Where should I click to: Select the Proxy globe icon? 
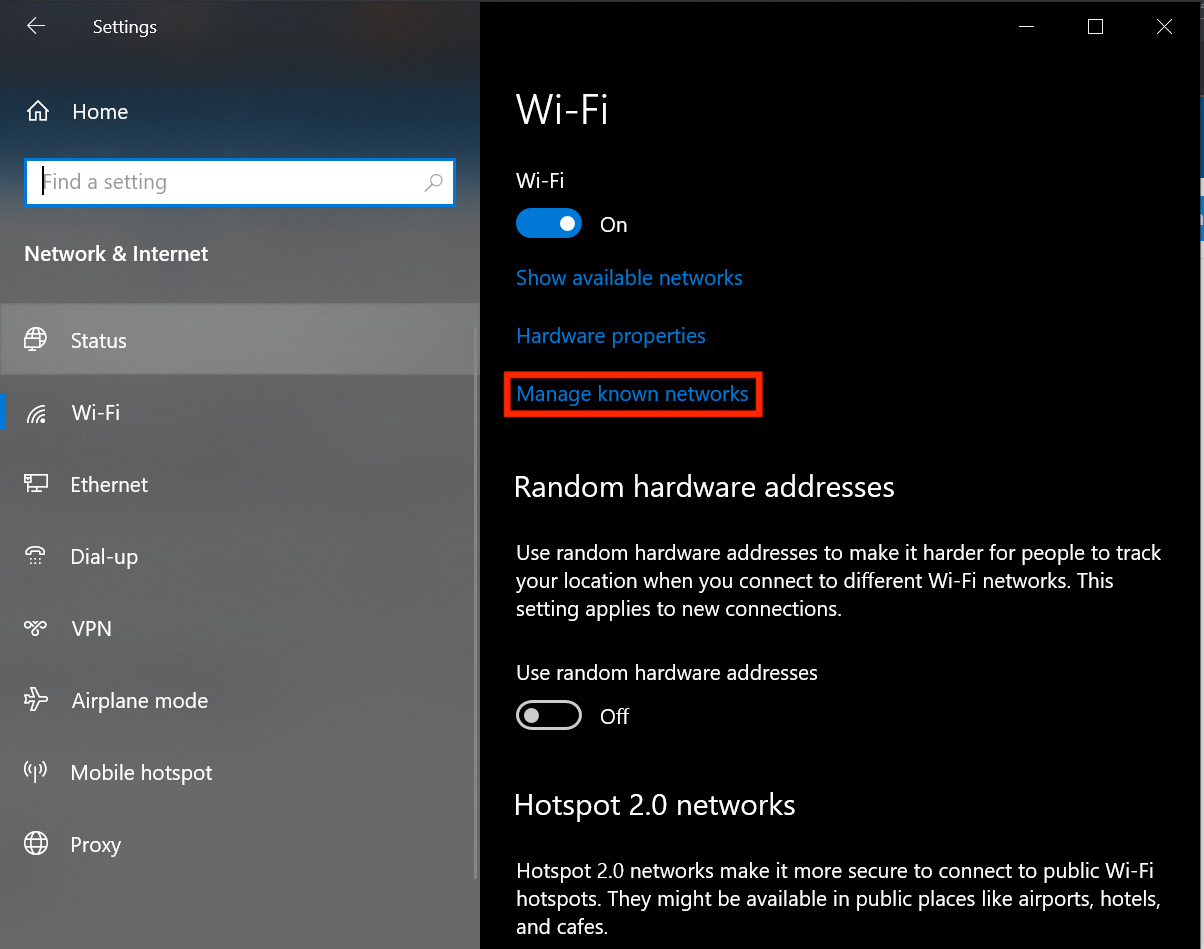pos(36,844)
